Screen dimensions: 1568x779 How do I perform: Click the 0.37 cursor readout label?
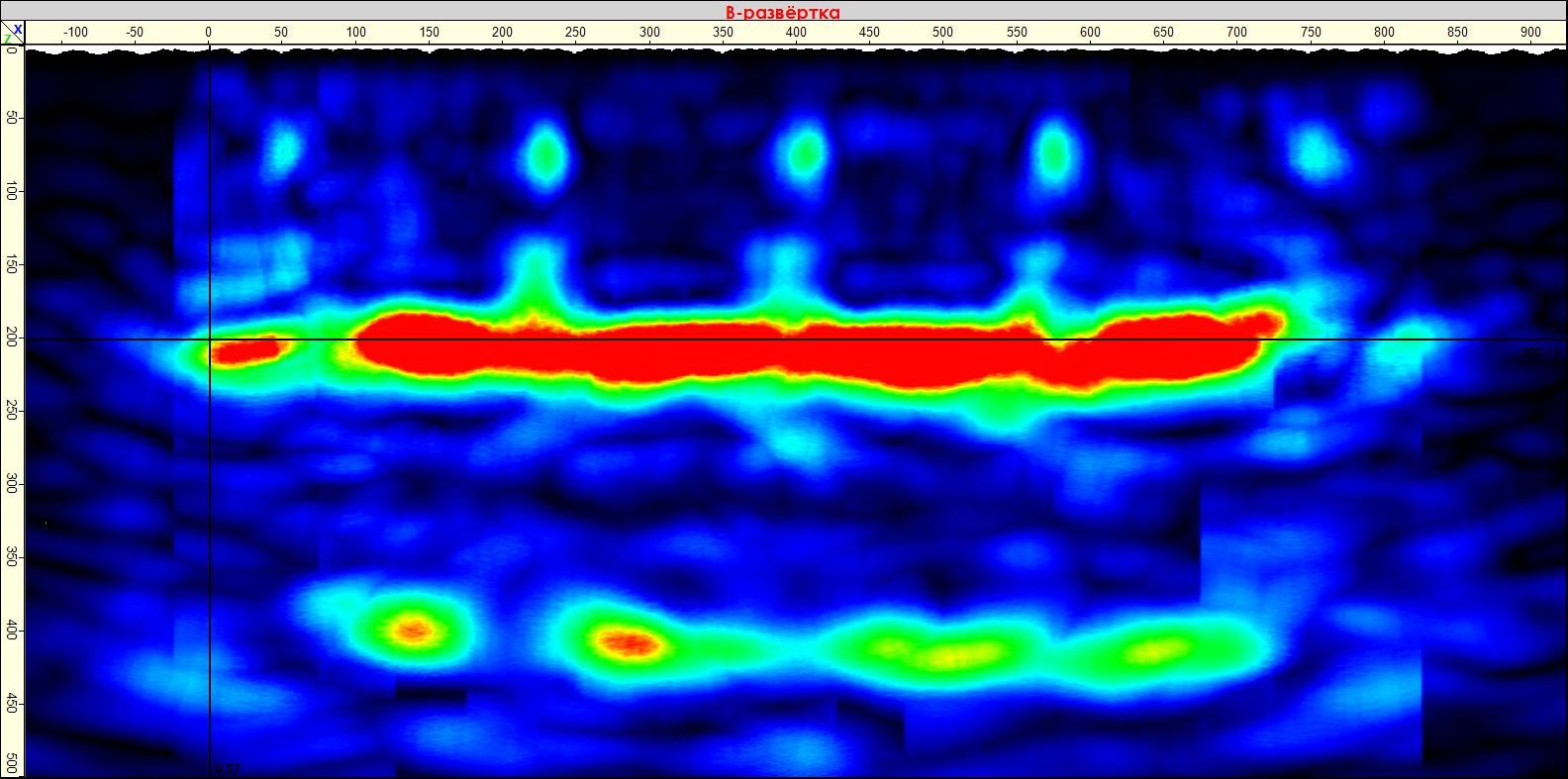227,769
